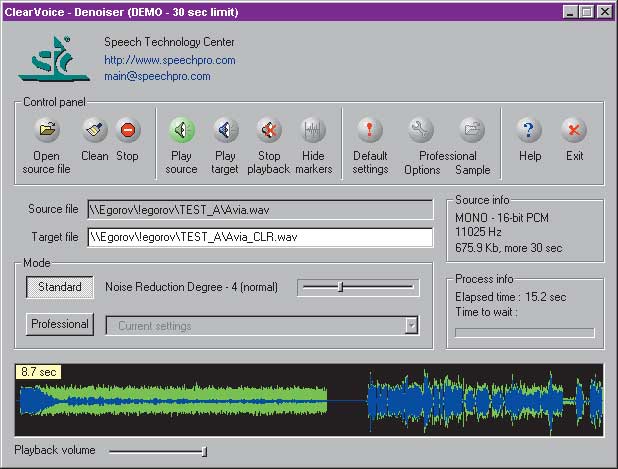Close the ClearVoice window
Viewport: 618px width, 469px height.
(x=604, y=12)
